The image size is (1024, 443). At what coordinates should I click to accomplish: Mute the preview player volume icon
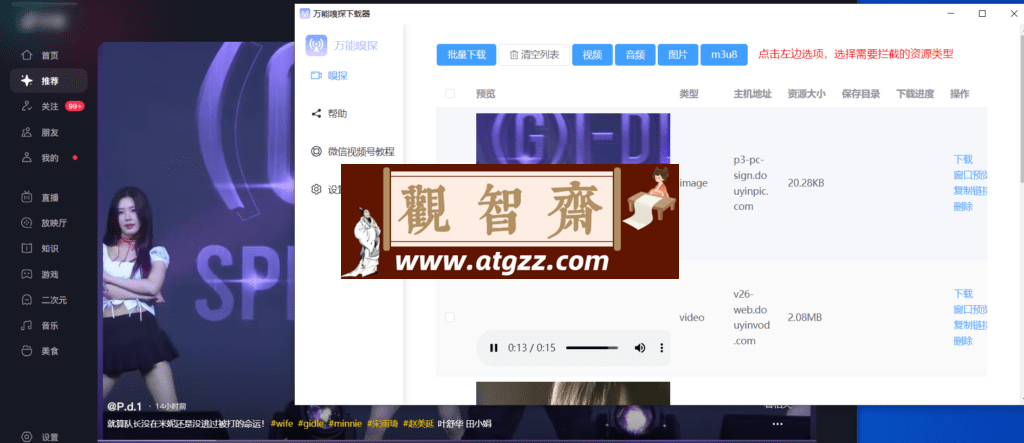click(640, 348)
